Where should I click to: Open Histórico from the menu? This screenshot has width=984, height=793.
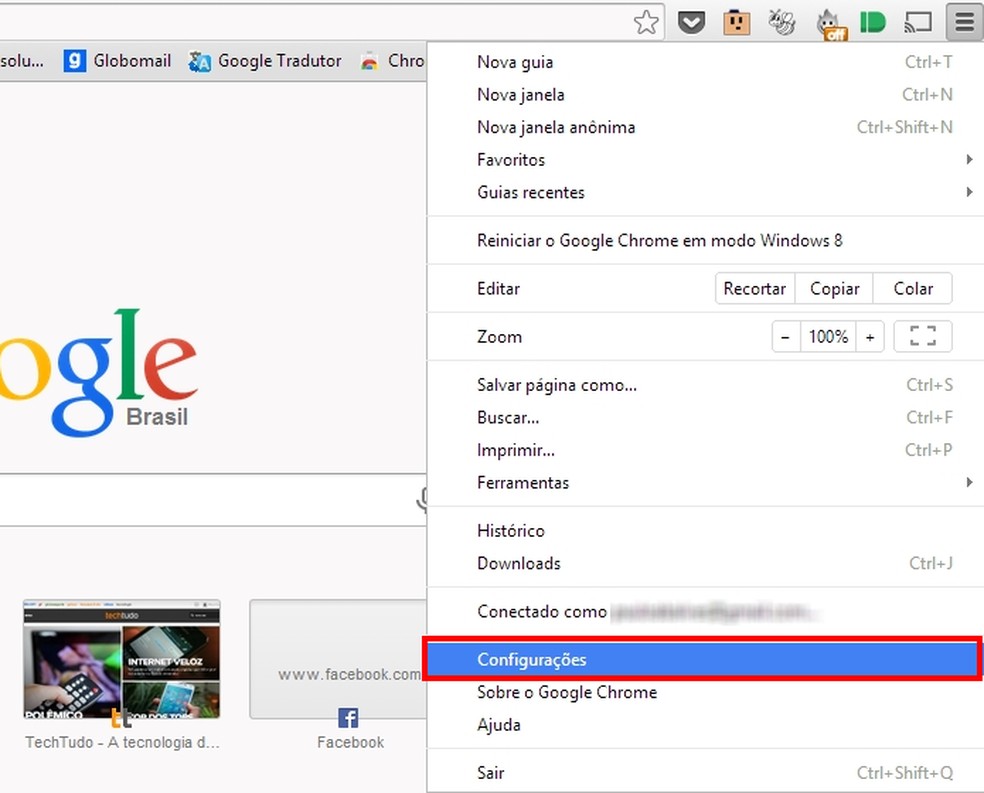[511, 530]
